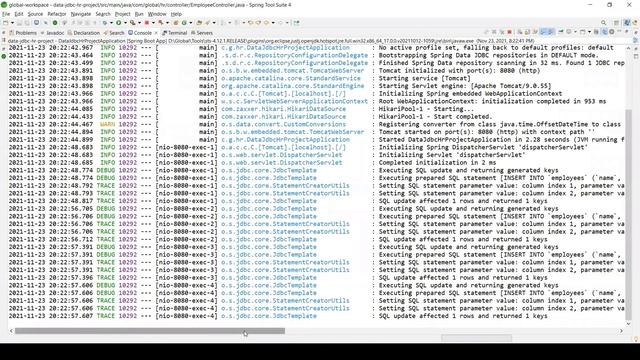Close the Console tab with its X
640x360 pixels.
(156, 33)
